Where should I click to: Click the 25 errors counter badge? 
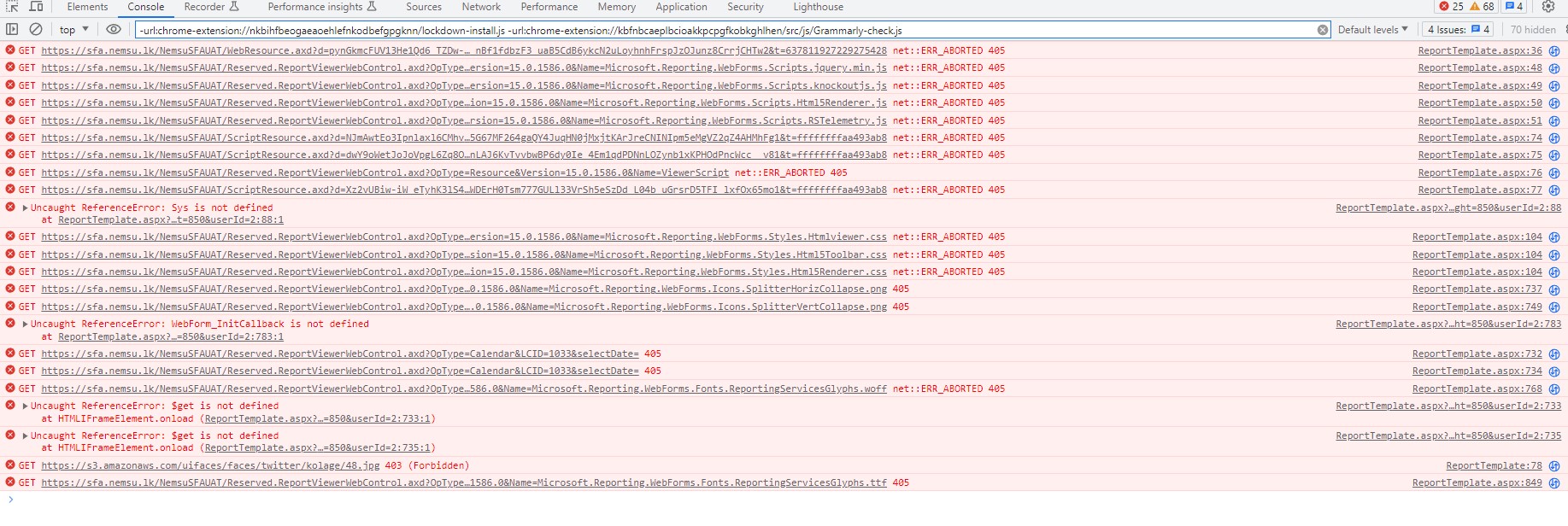pyautogui.click(x=1451, y=6)
